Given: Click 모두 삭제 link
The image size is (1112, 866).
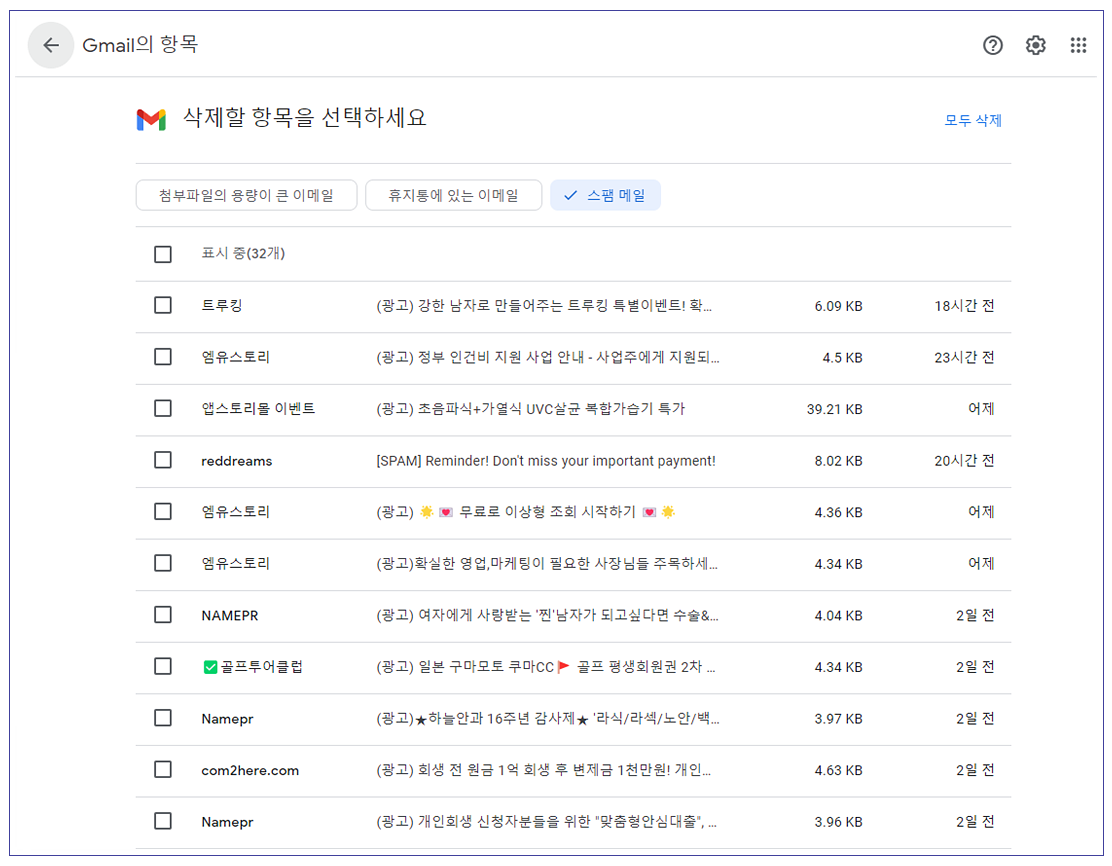Looking at the screenshot, I should point(972,121).
